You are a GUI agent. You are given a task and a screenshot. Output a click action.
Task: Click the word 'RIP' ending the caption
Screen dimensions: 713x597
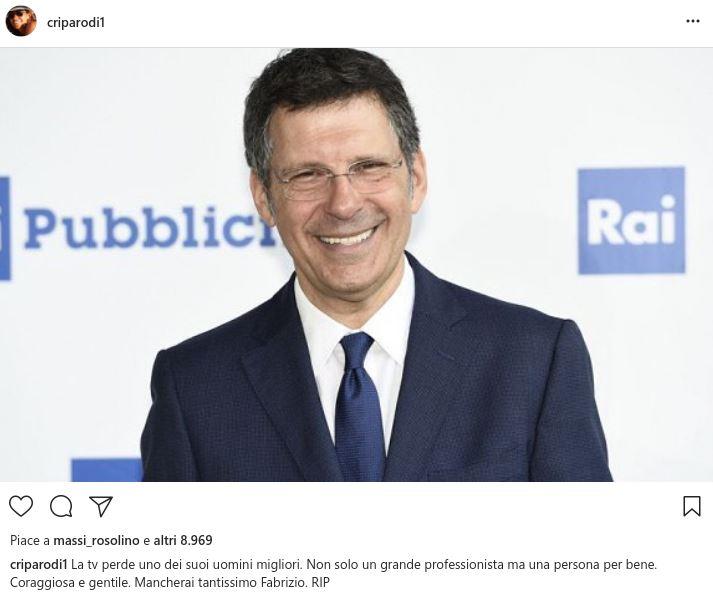(321, 582)
